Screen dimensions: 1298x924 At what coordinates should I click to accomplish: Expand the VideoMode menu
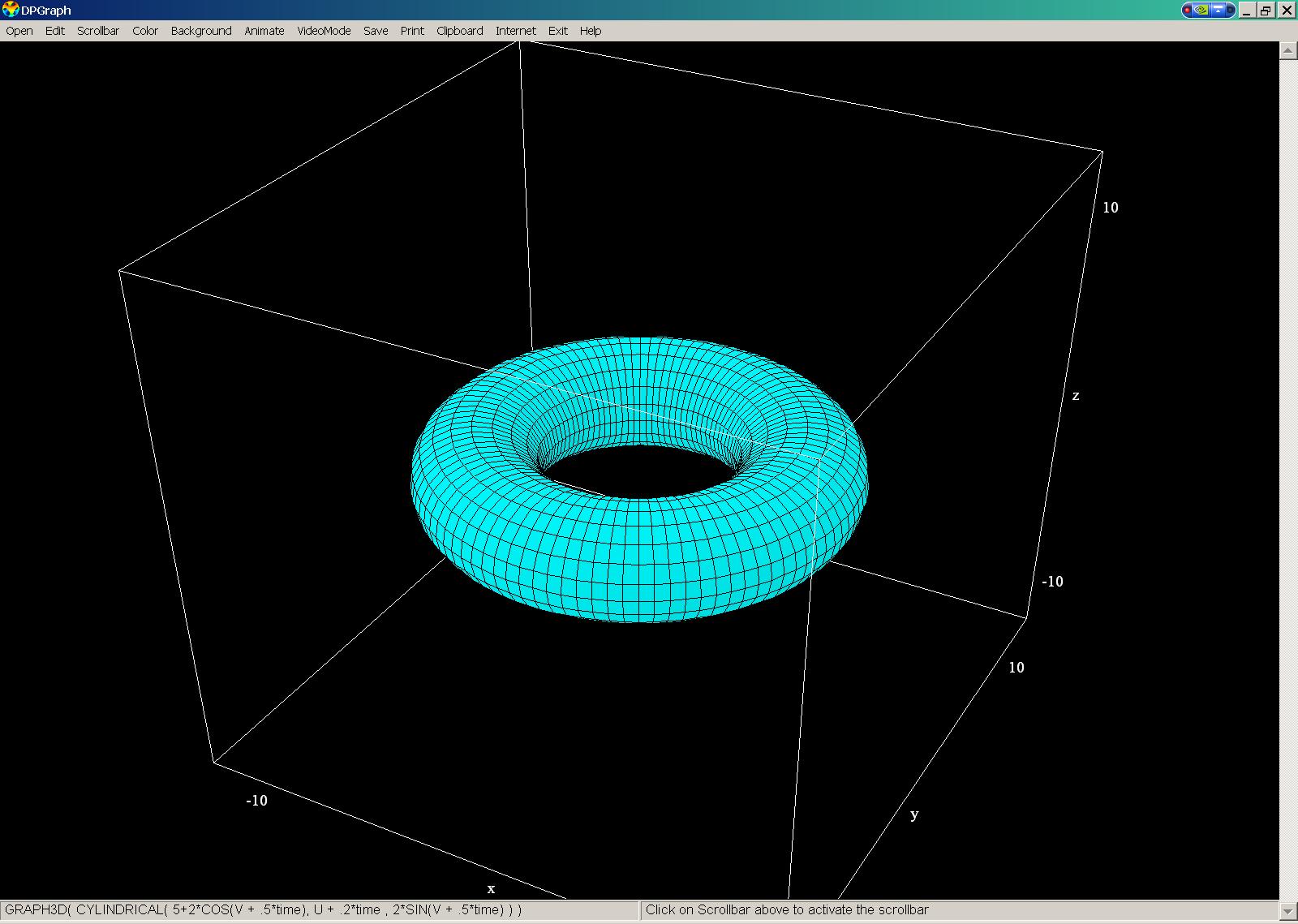(324, 31)
